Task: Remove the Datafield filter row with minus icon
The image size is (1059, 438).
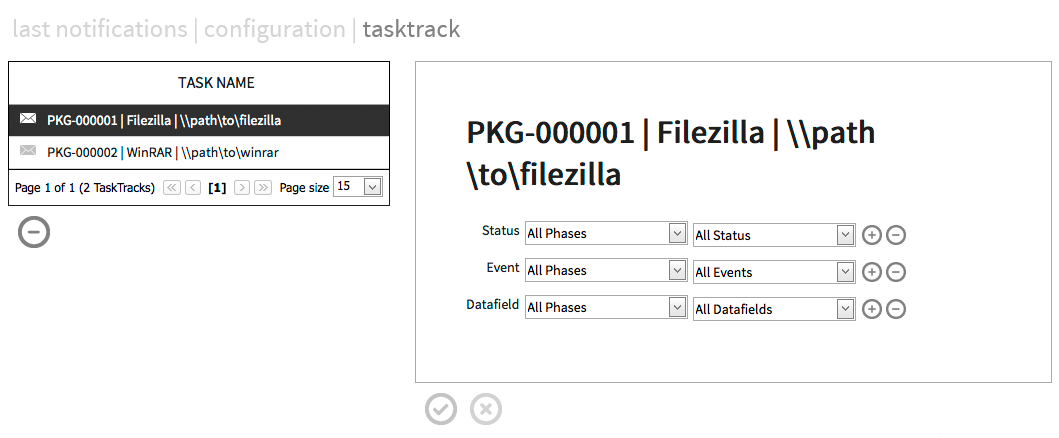Action: coord(897,309)
